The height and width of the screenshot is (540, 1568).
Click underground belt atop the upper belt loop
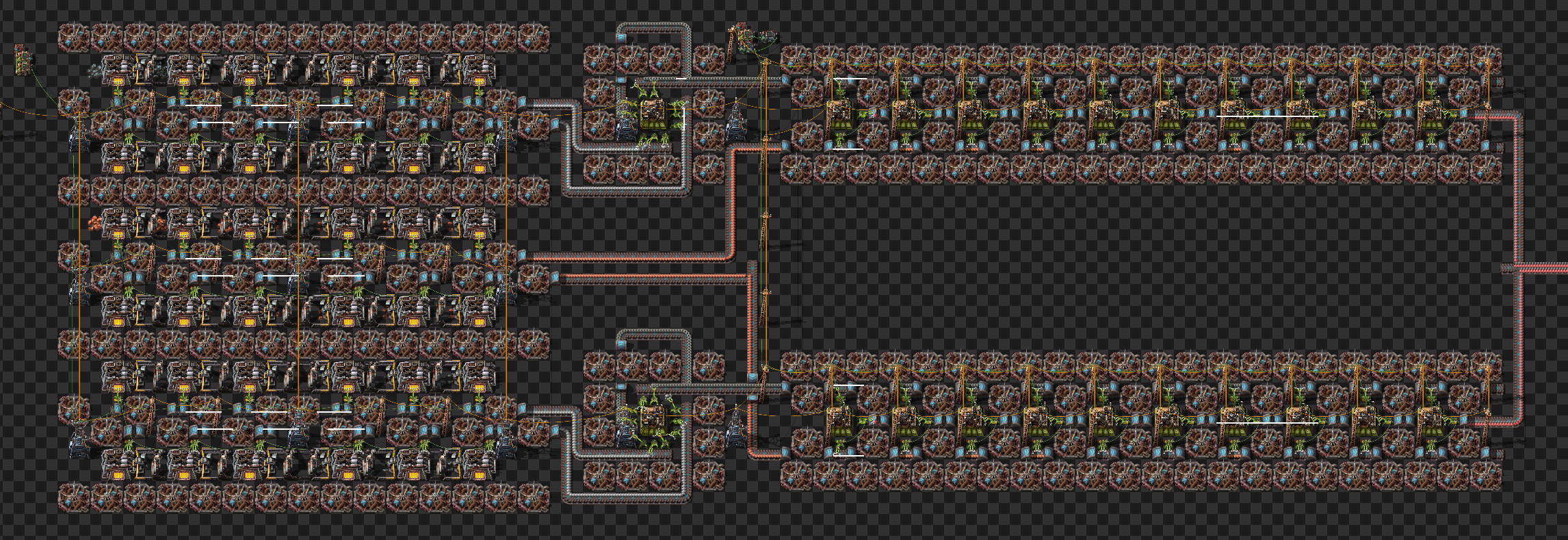point(621,38)
